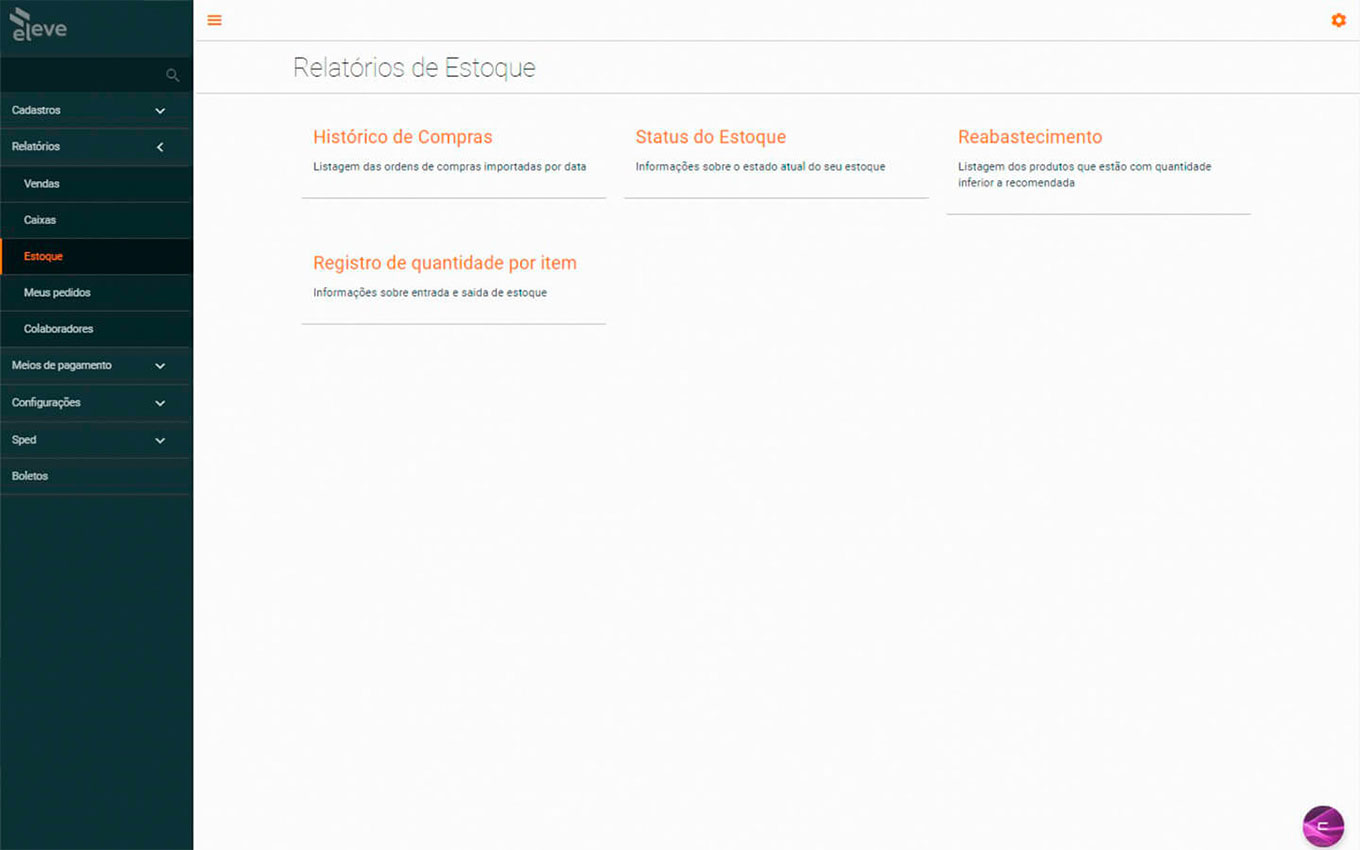Expand the Configurações chevron
The width and height of the screenshot is (1360, 850).
[160, 403]
